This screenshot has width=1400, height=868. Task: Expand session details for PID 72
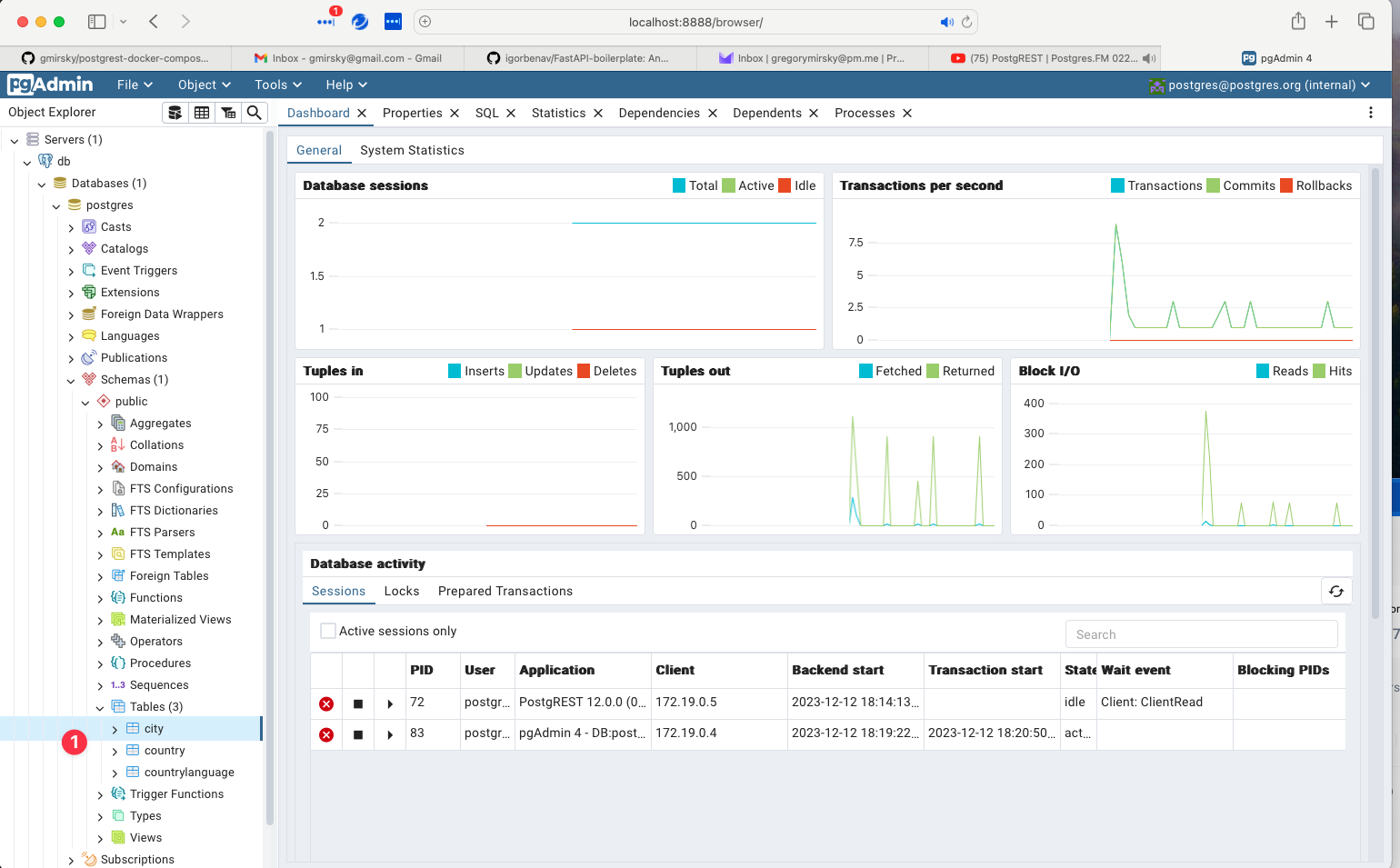(x=390, y=704)
